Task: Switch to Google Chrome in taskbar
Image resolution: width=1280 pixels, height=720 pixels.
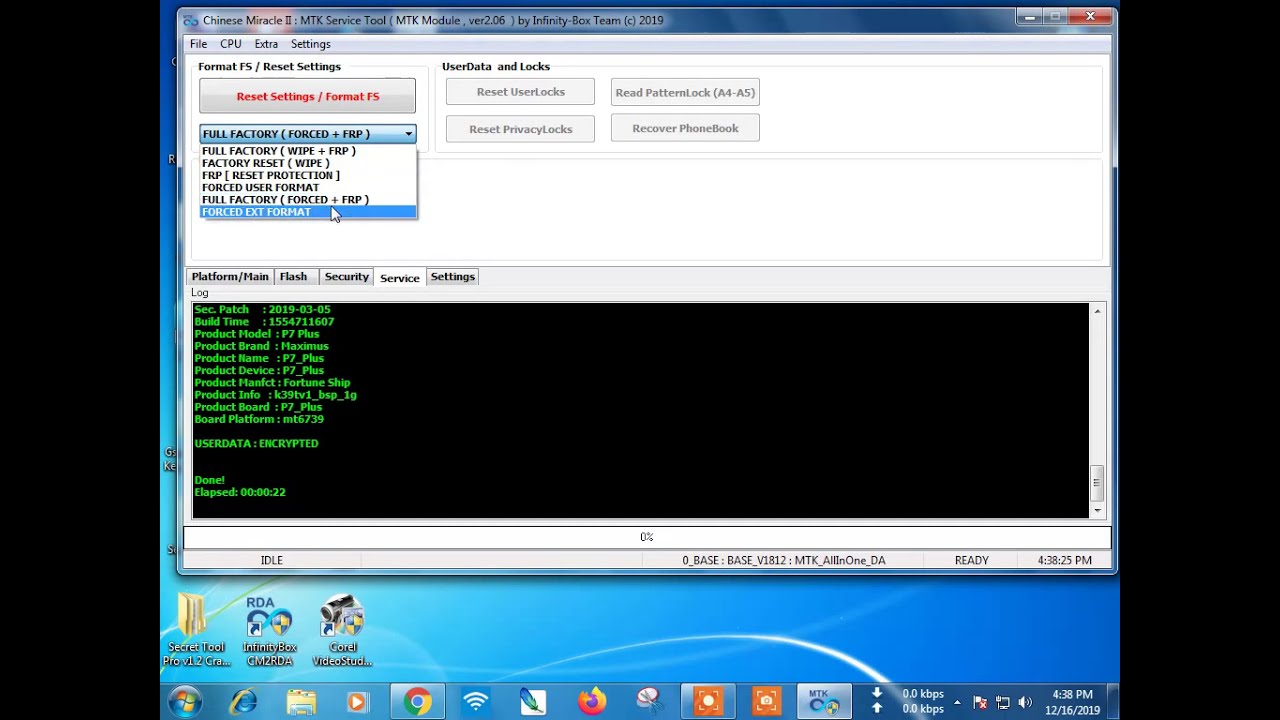Action: pos(417,702)
